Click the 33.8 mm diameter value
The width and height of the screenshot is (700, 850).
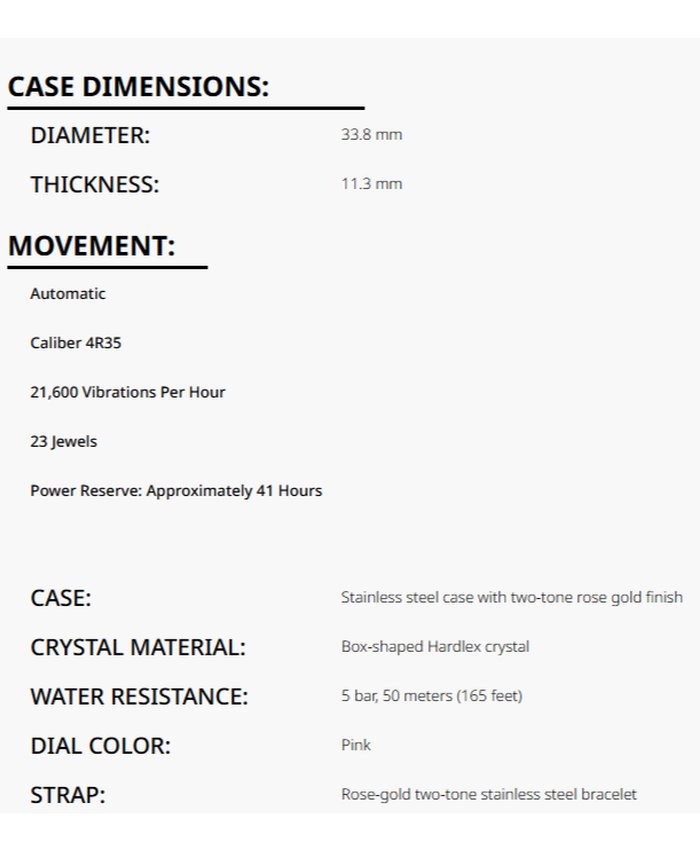click(371, 134)
